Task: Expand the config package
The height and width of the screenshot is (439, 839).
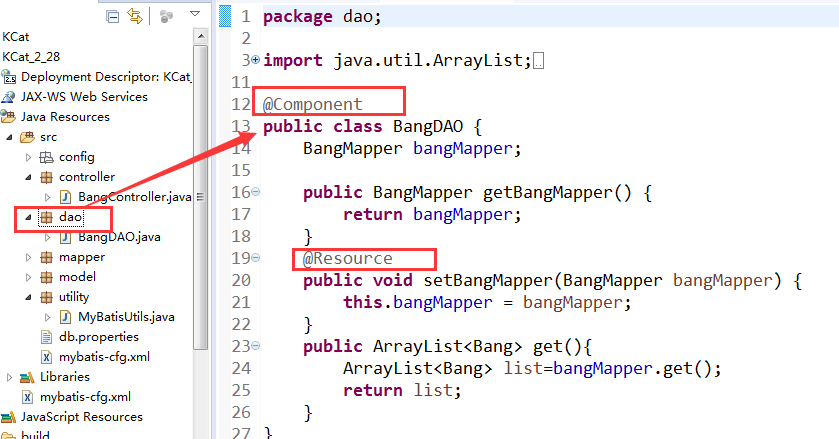Action: pyautogui.click(x=28, y=157)
